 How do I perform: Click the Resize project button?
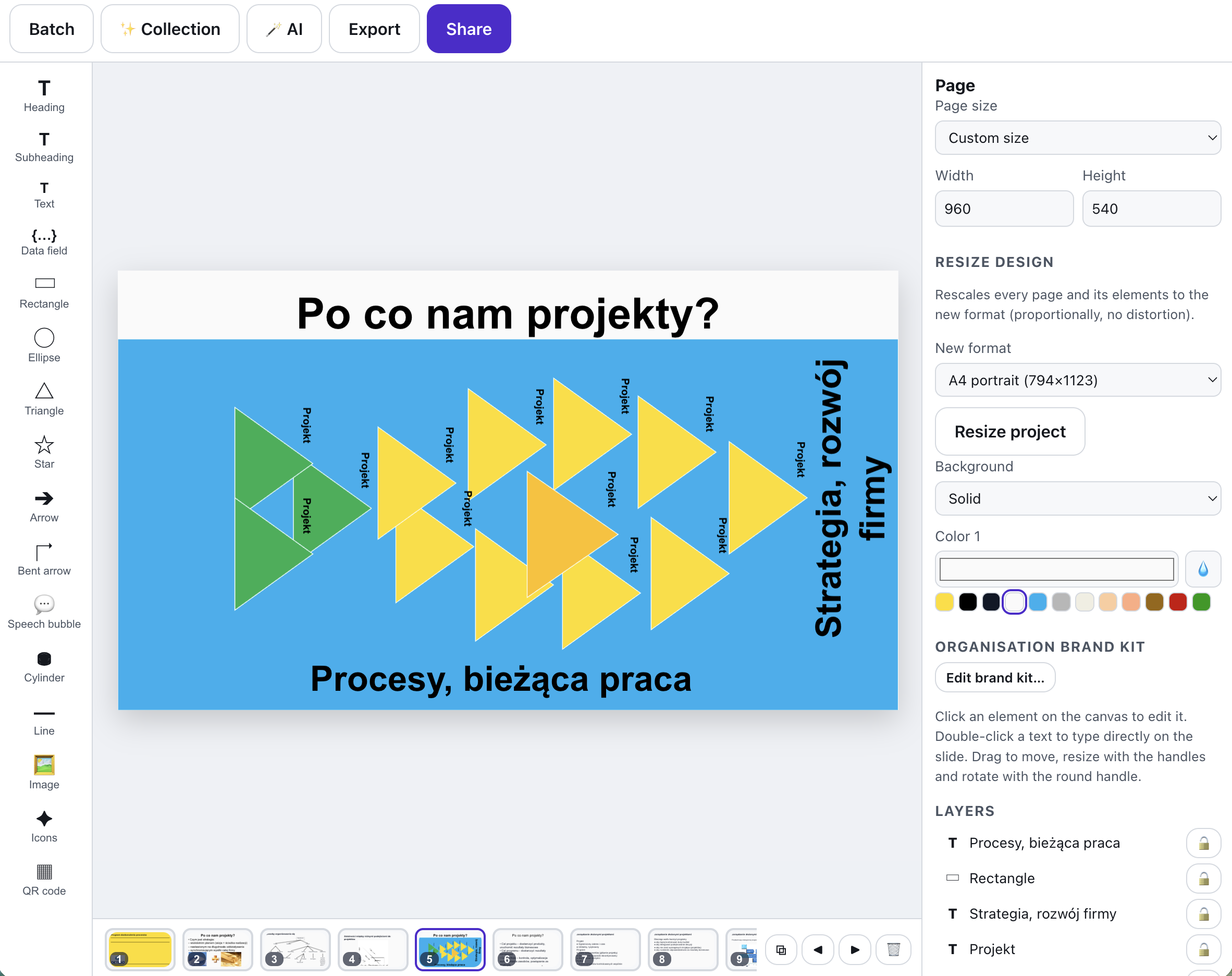pyautogui.click(x=1010, y=431)
